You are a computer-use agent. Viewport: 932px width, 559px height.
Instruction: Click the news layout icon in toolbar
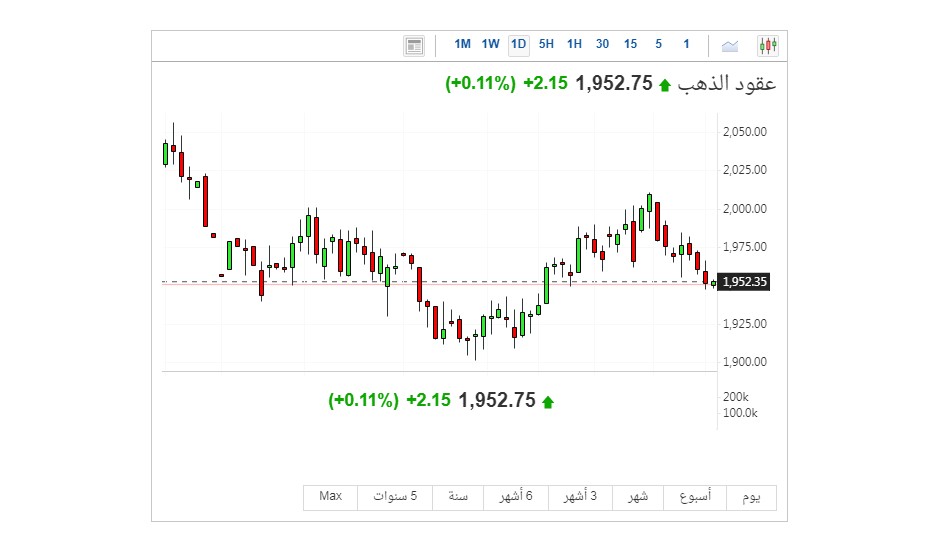[414, 45]
